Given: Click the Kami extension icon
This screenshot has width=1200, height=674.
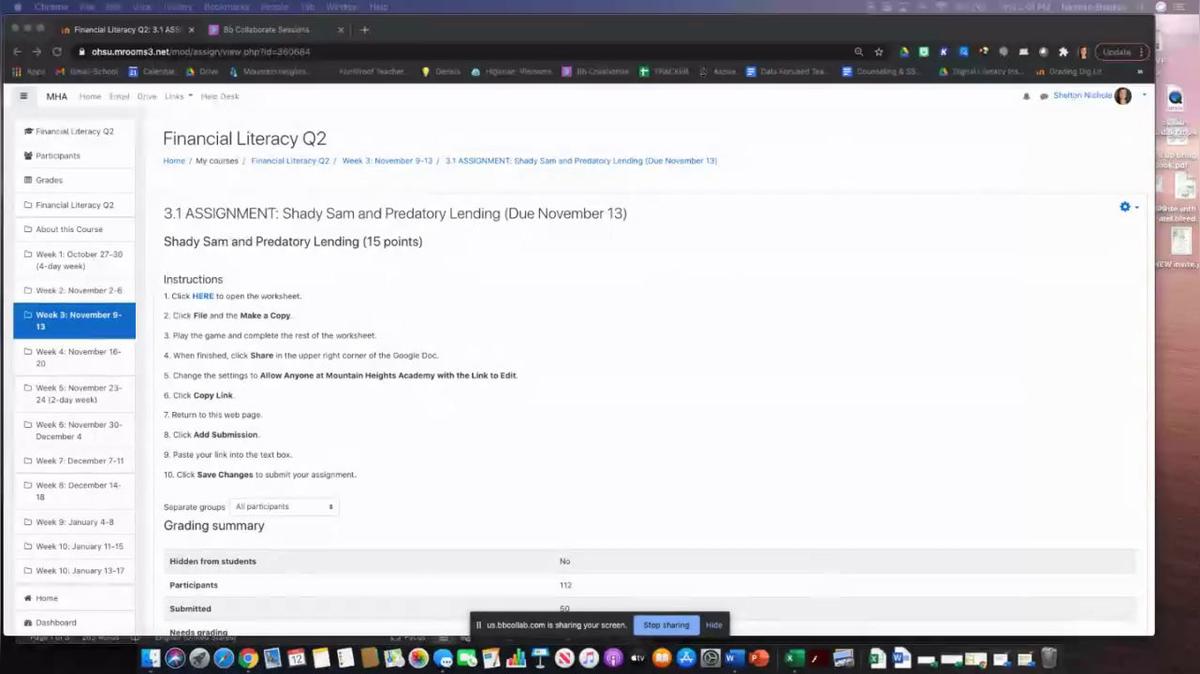Looking at the screenshot, I should point(943,51).
